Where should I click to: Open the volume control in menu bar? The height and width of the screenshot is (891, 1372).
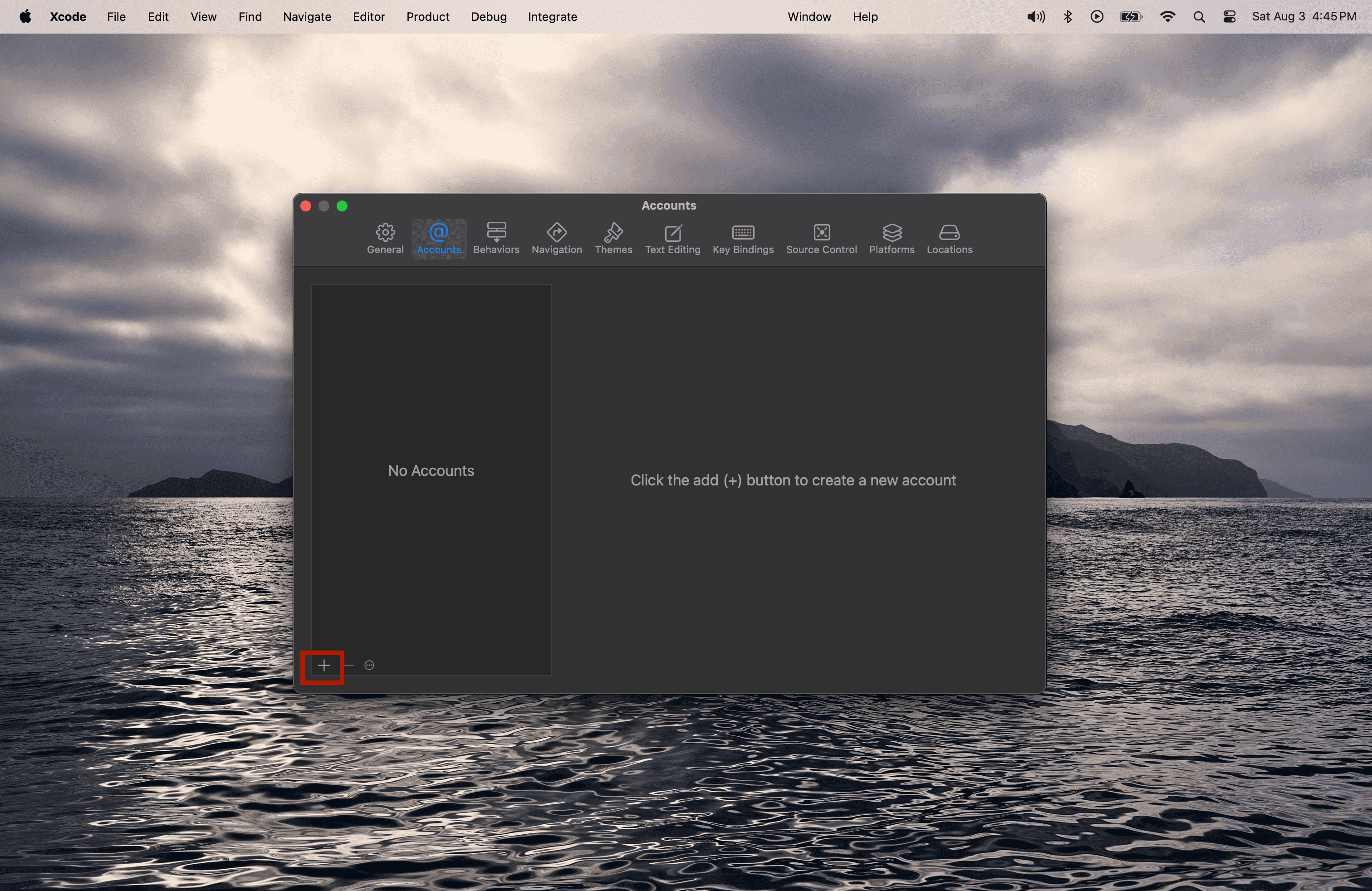click(x=1035, y=16)
